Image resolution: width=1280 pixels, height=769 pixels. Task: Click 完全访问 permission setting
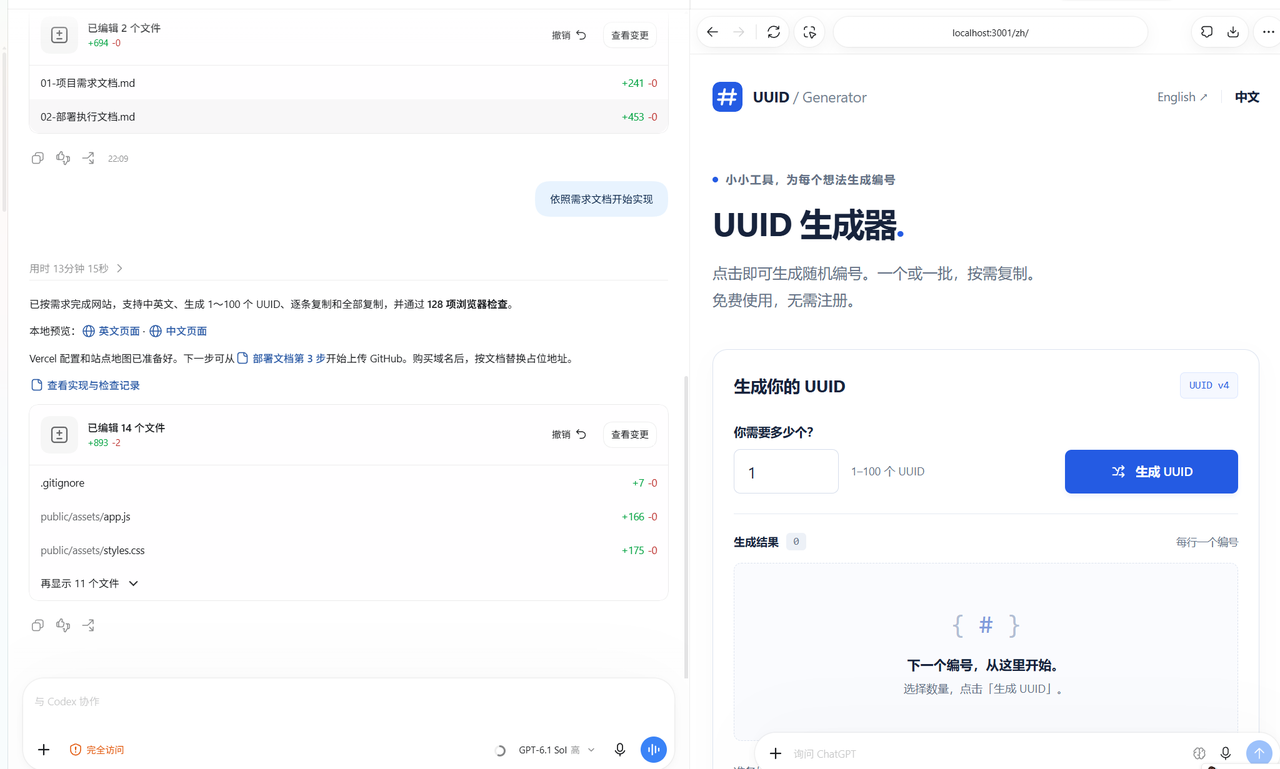point(97,750)
